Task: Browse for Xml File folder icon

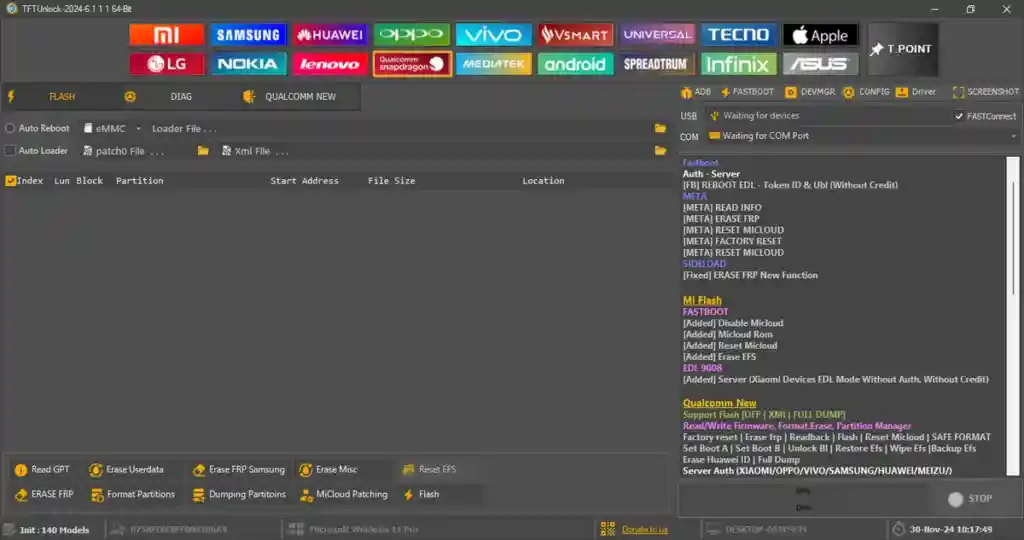Action: tap(660, 151)
